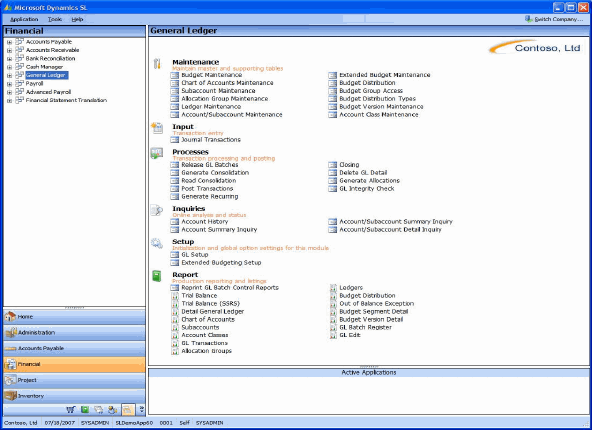592x430 pixels.
Task: Click the icon beside GL Integrity Check
Action: [x=332, y=189]
